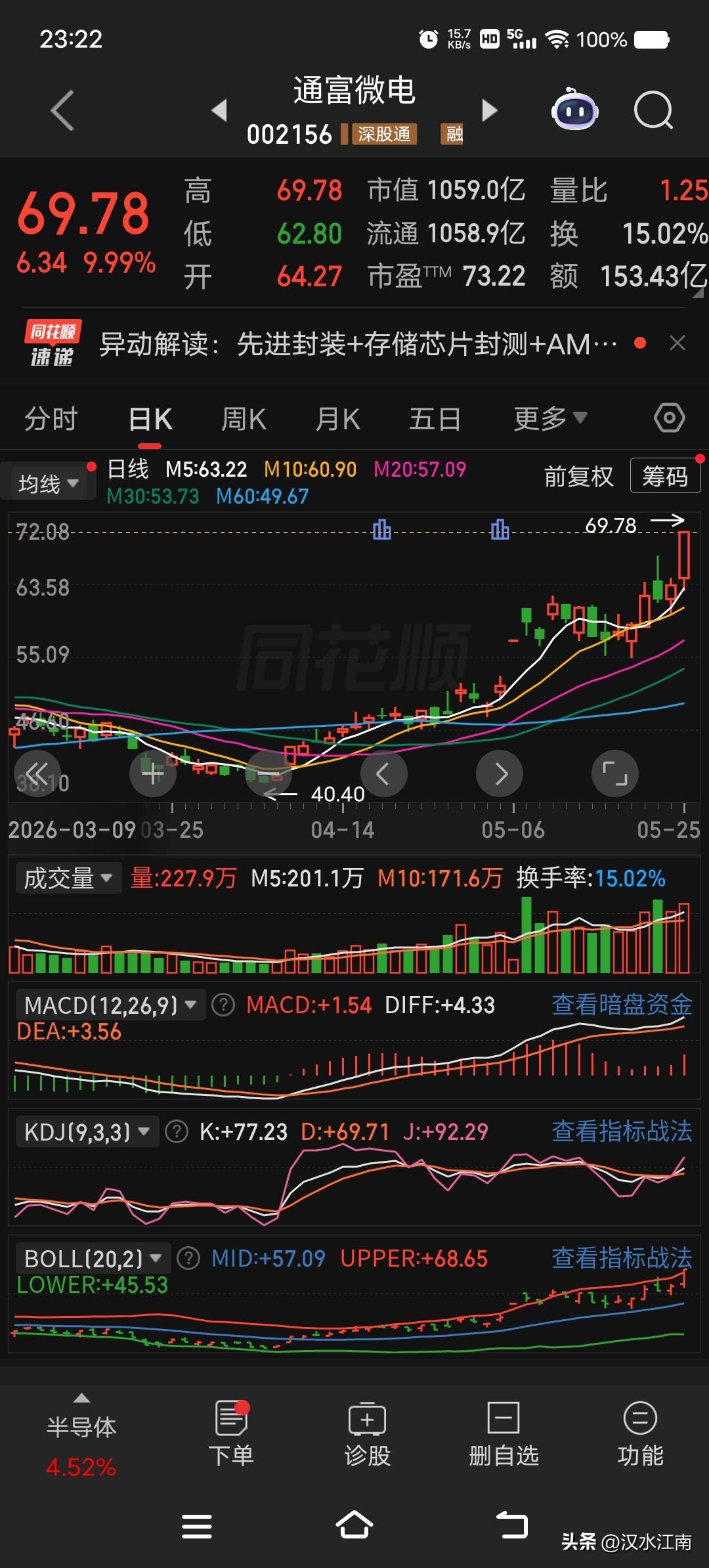Open the AI robot assistant icon
Viewport: 709px width, 1568px height.
click(x=574, y=110)
